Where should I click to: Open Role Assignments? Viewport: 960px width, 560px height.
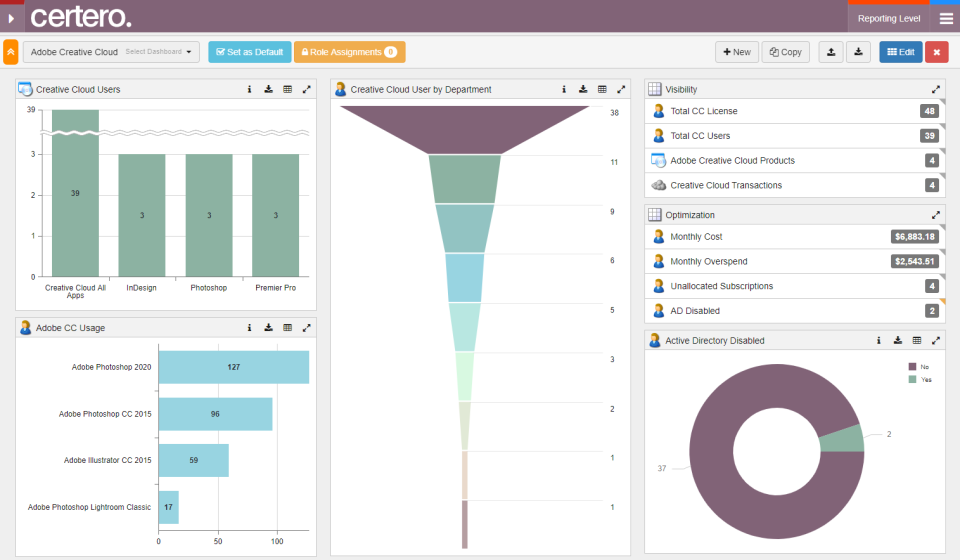349,52
